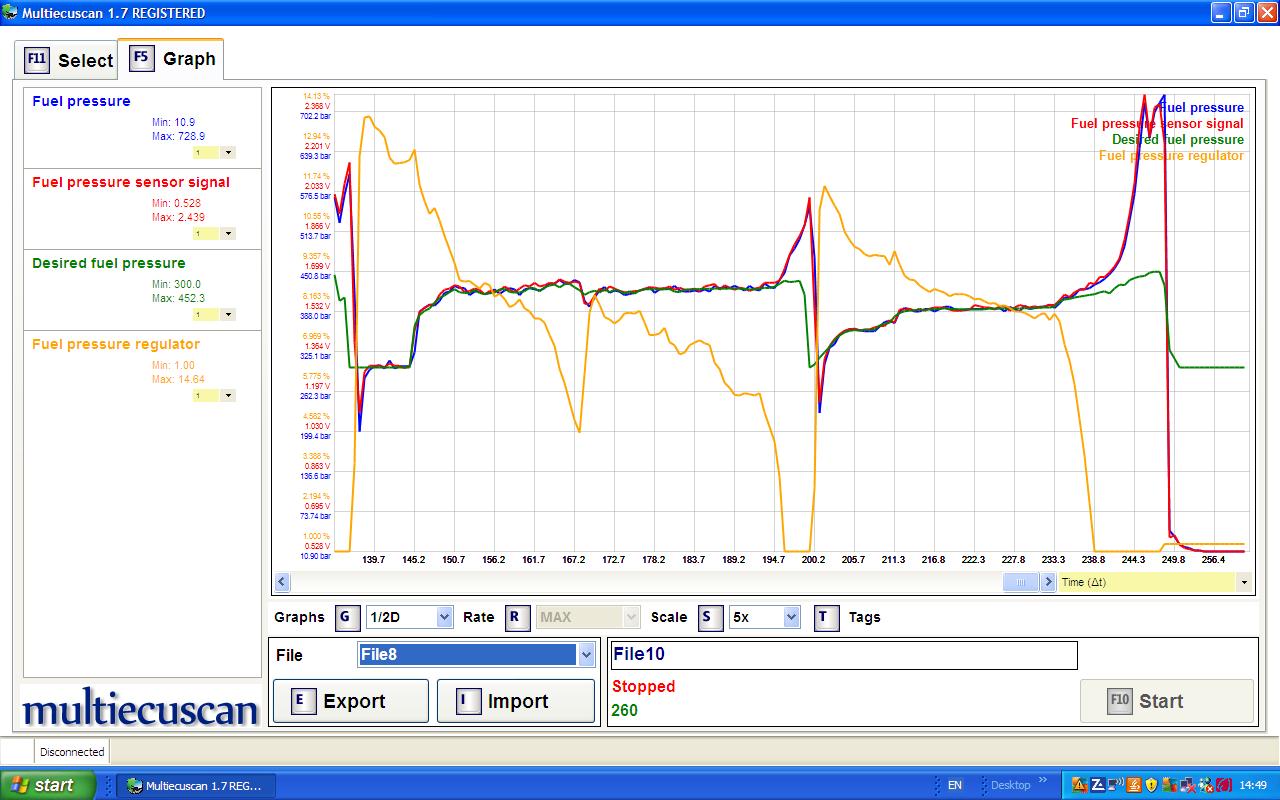Image resolution: width=1280 pixels, height=800 pixels.
Task: Open the Windows start menu
Action: coord(48,785)
